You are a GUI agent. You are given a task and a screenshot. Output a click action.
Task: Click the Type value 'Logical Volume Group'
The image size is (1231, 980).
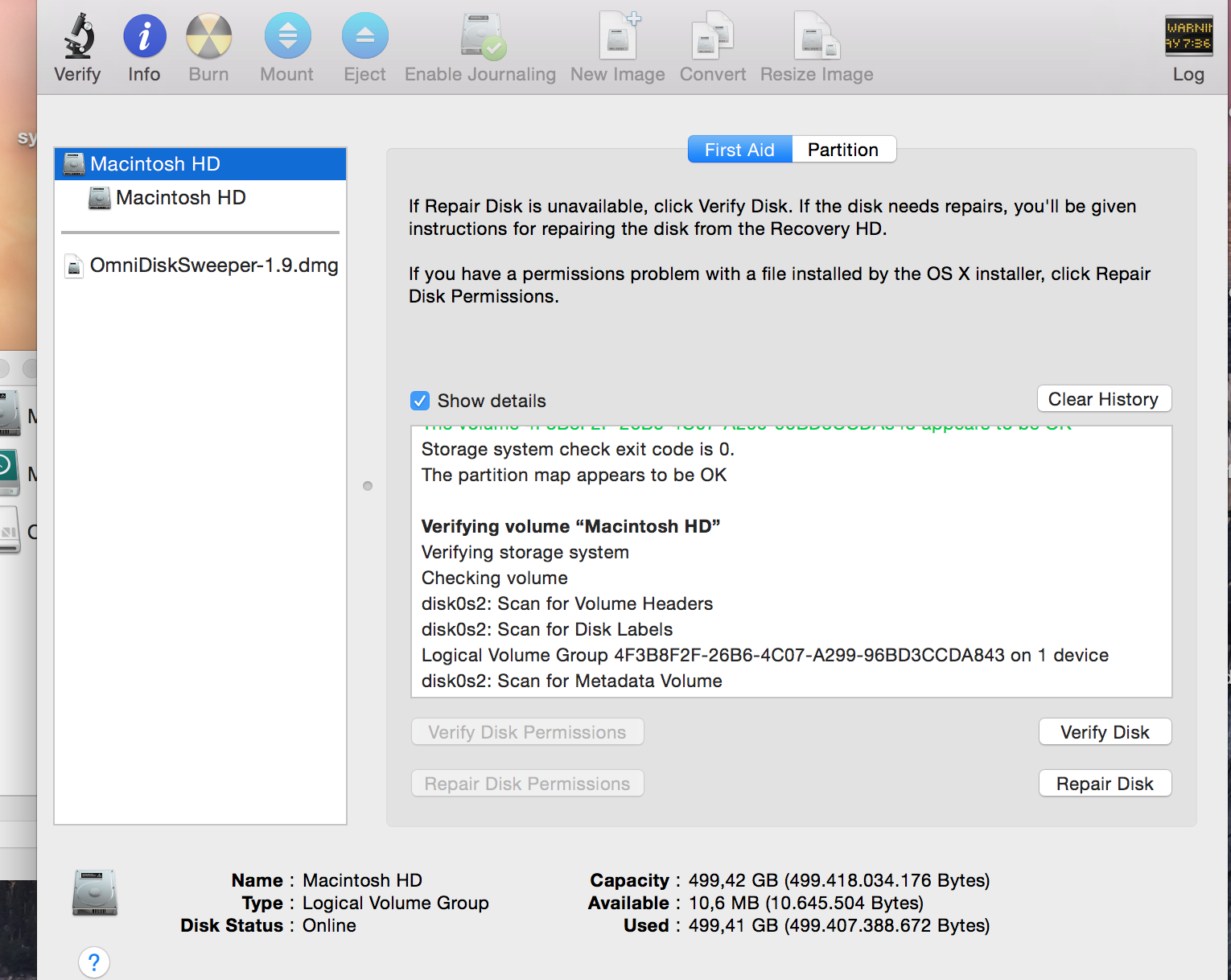coord(396,903)
